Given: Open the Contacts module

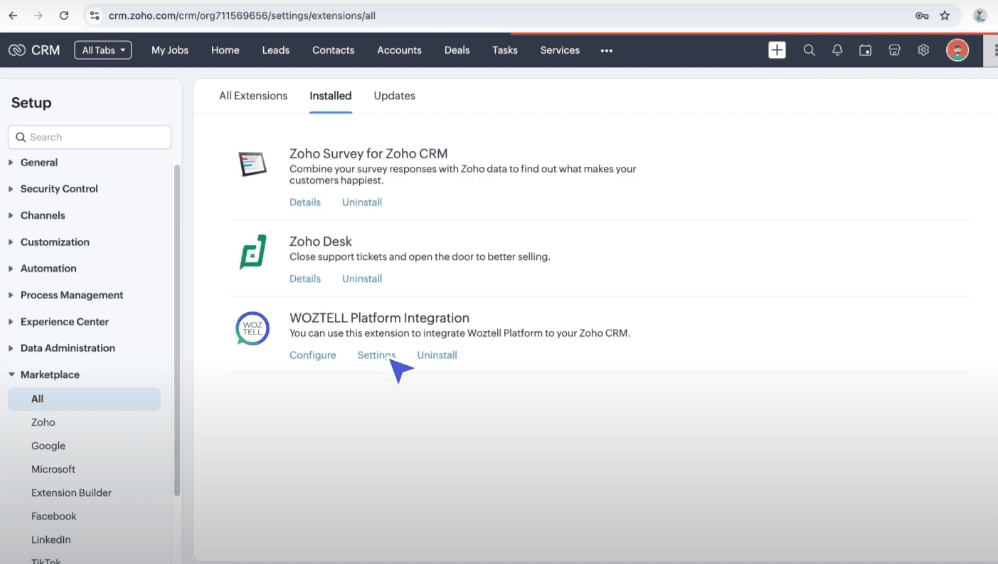Looking at the screenshot, I should (x=333, y=50).
